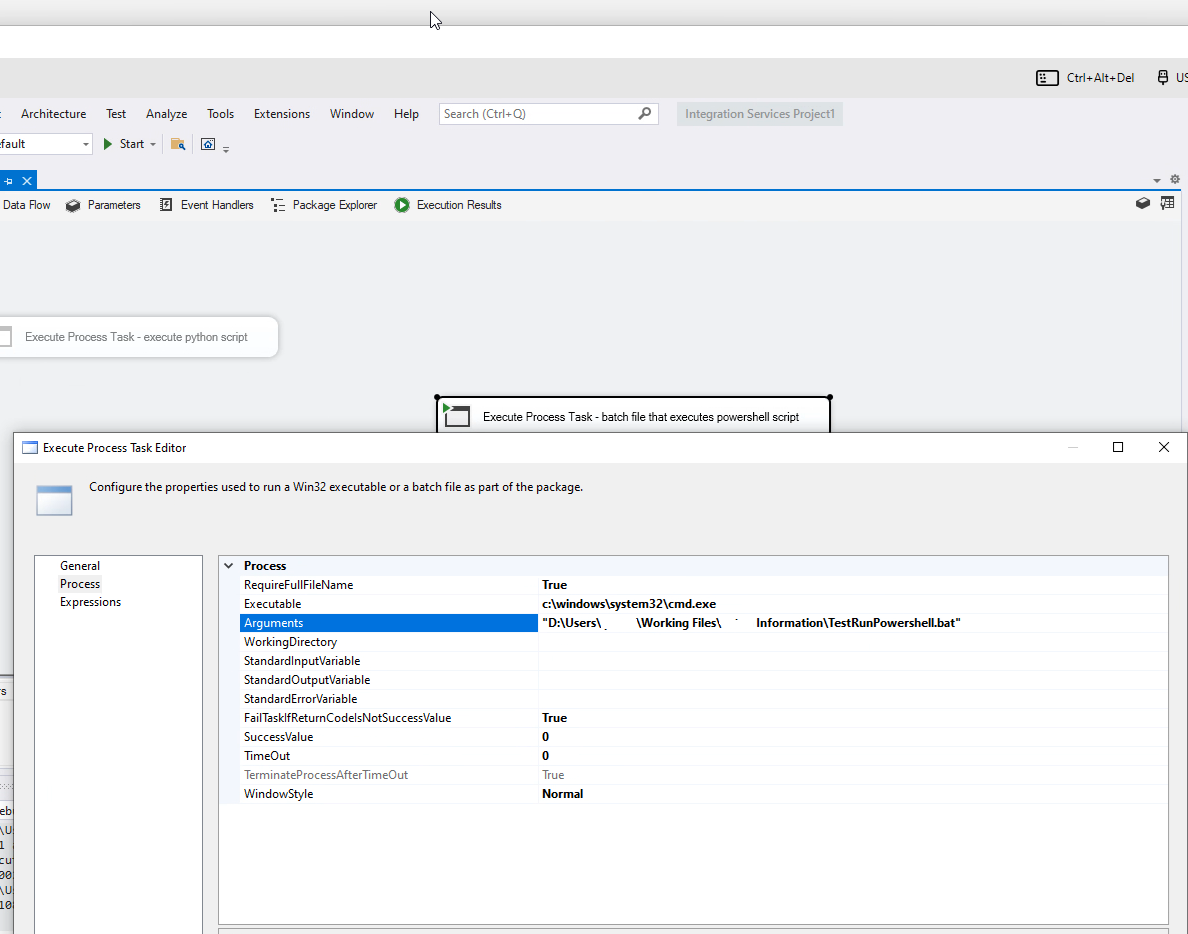The height and width of the screenshot is (934, 1188).
Task: Click the search magnifier icon
Action: (x=645, y=114)
